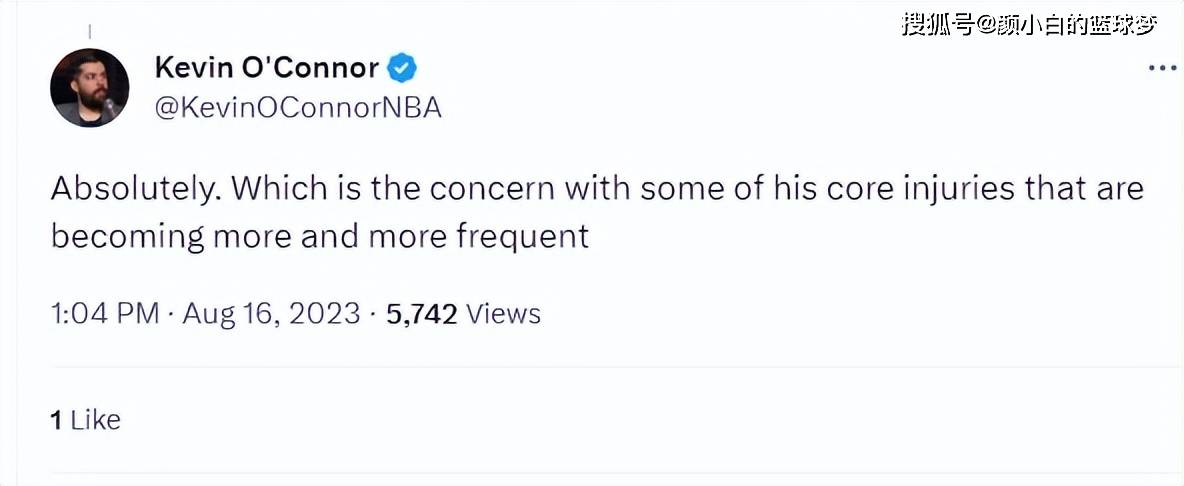This screenshot has height=486, width=1184.
Task: Click the line "becoming more and more frequent"
Action: click(320, 236)
